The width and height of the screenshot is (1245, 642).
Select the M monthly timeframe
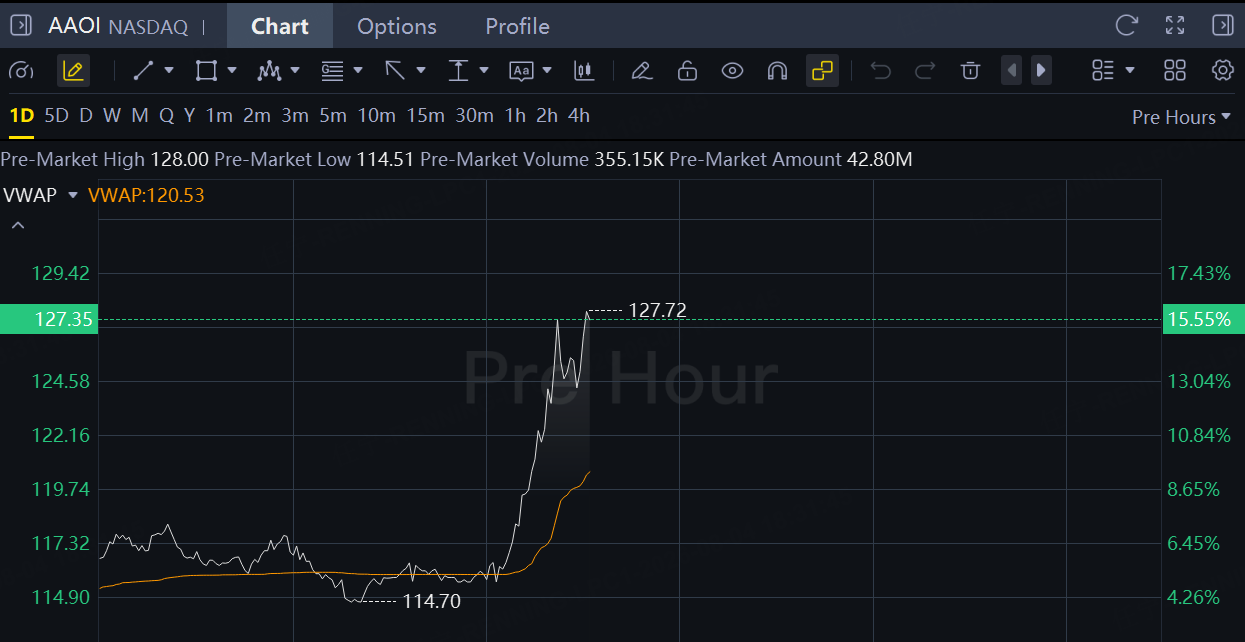[x=140, y=116]
